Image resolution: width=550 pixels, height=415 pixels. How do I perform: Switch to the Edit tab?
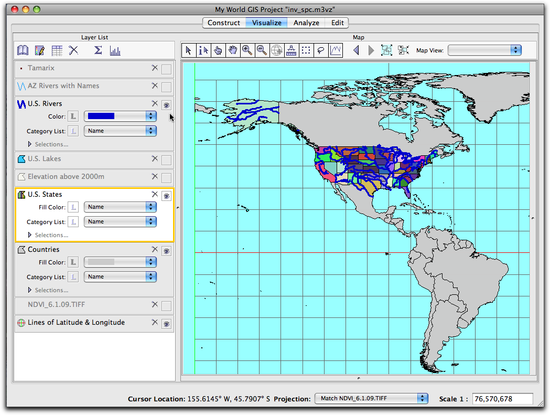pos(337,23)
